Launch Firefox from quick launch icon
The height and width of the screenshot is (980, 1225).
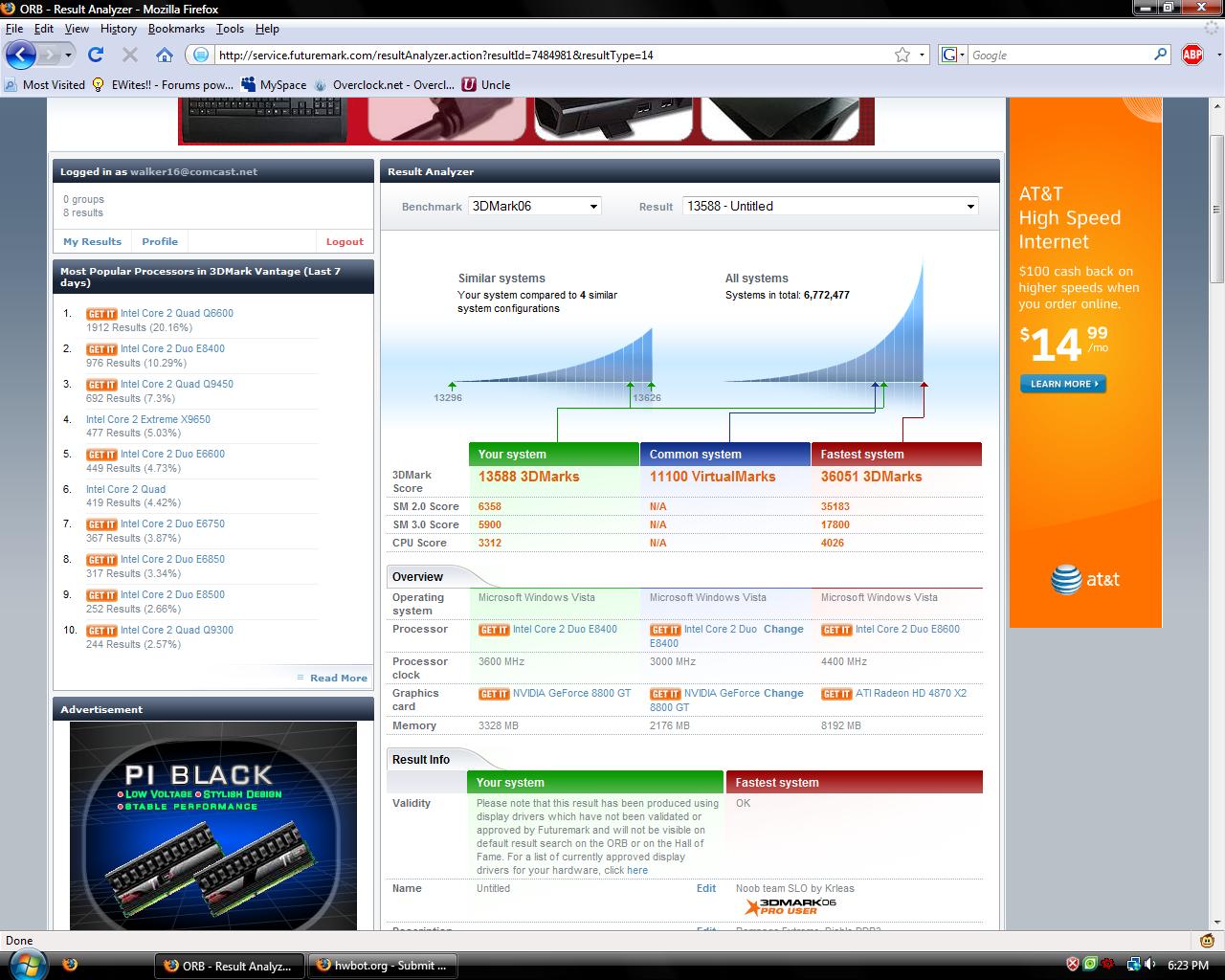point(69,965)
